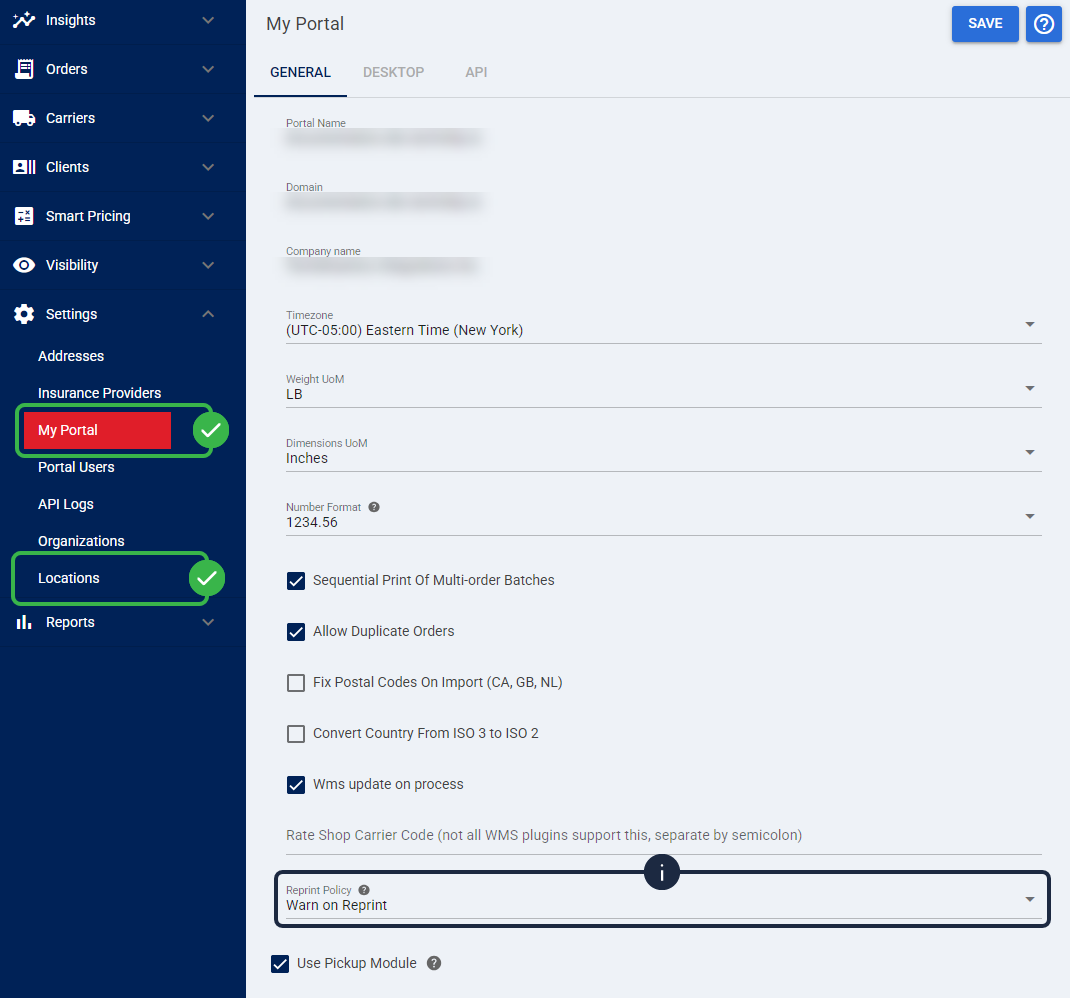Viewport: 1070px width, 998px height.
Task: Click the Clients contact icon
Action: coord(24,167)
